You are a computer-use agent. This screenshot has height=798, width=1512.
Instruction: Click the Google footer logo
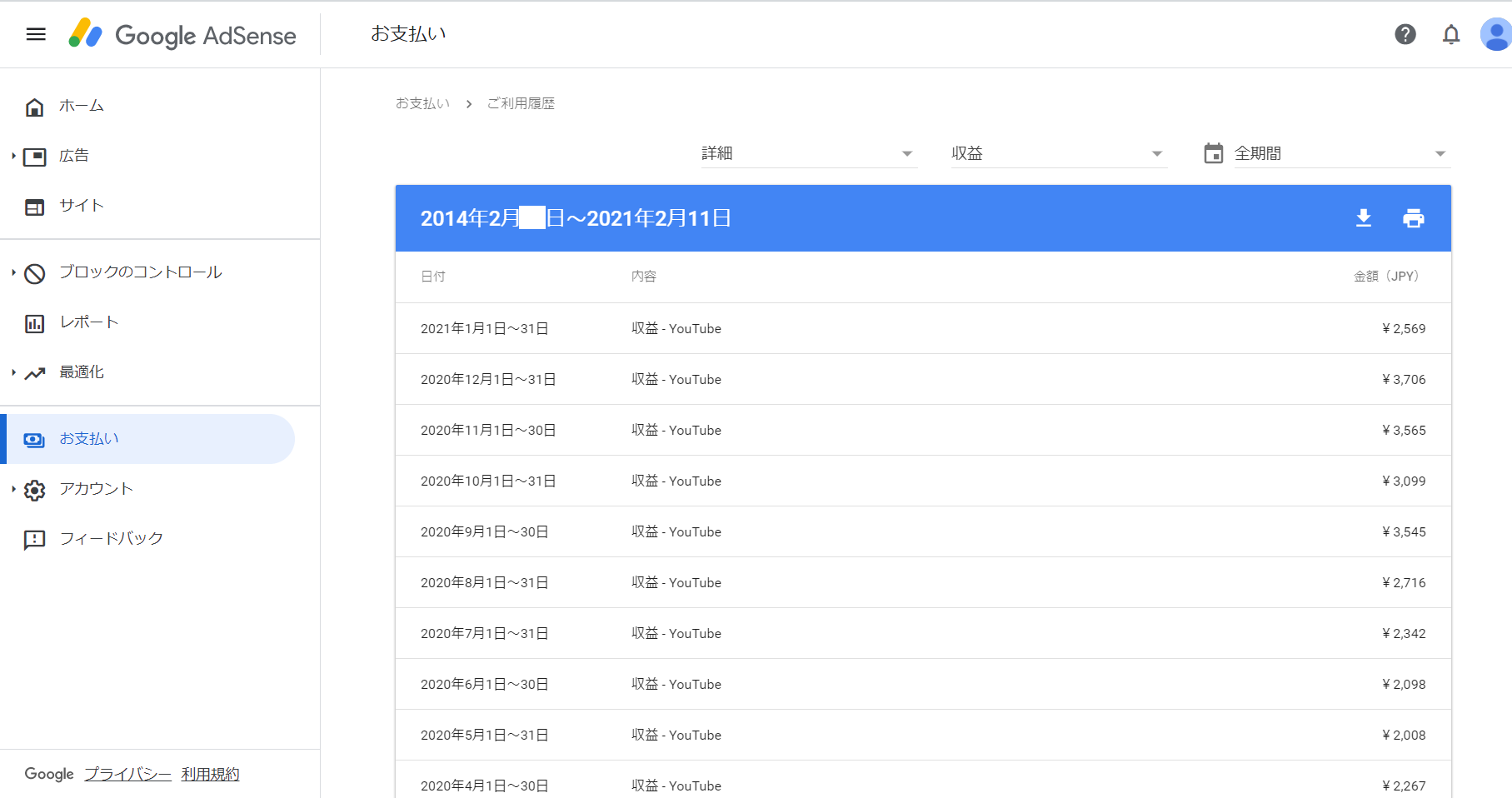(49, 774)
